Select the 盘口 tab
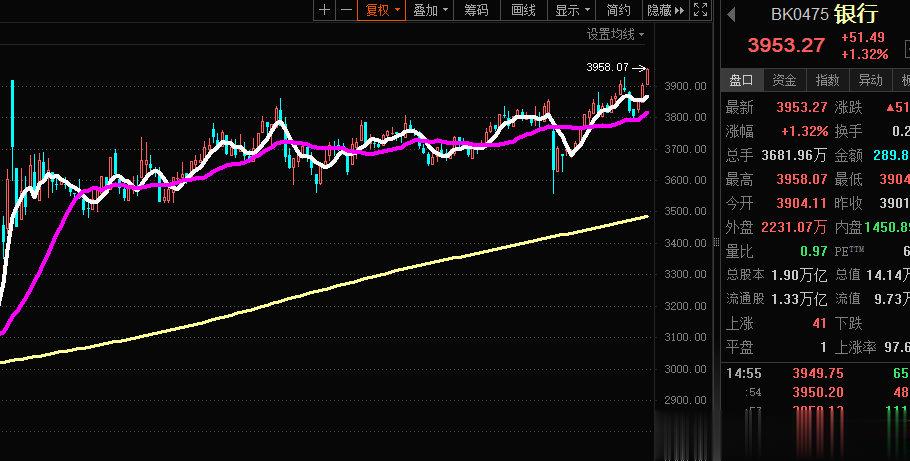Viewport: 910px width, 461px height. (x=742, y=80)
